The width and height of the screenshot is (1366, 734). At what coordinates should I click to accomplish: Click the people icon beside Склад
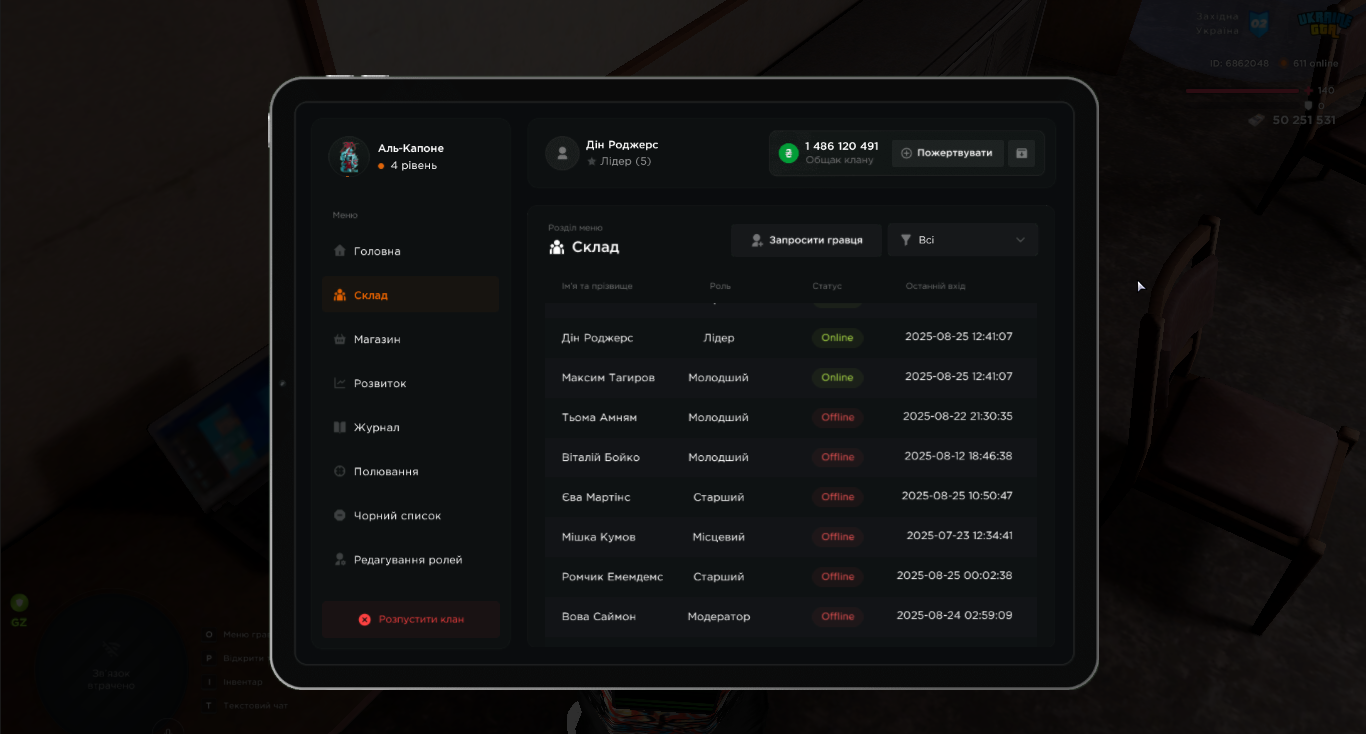(339, 295)
